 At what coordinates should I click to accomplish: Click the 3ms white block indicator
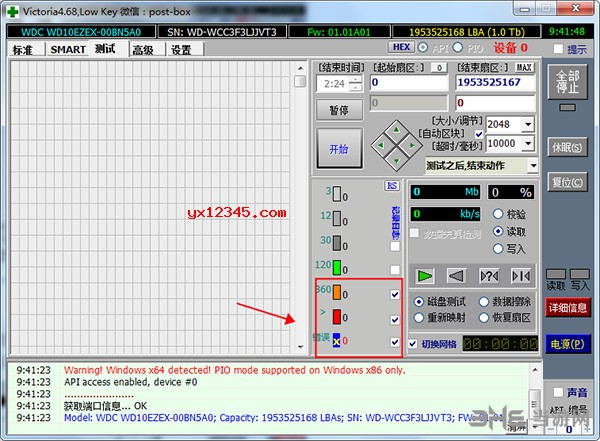click(337, 194)
